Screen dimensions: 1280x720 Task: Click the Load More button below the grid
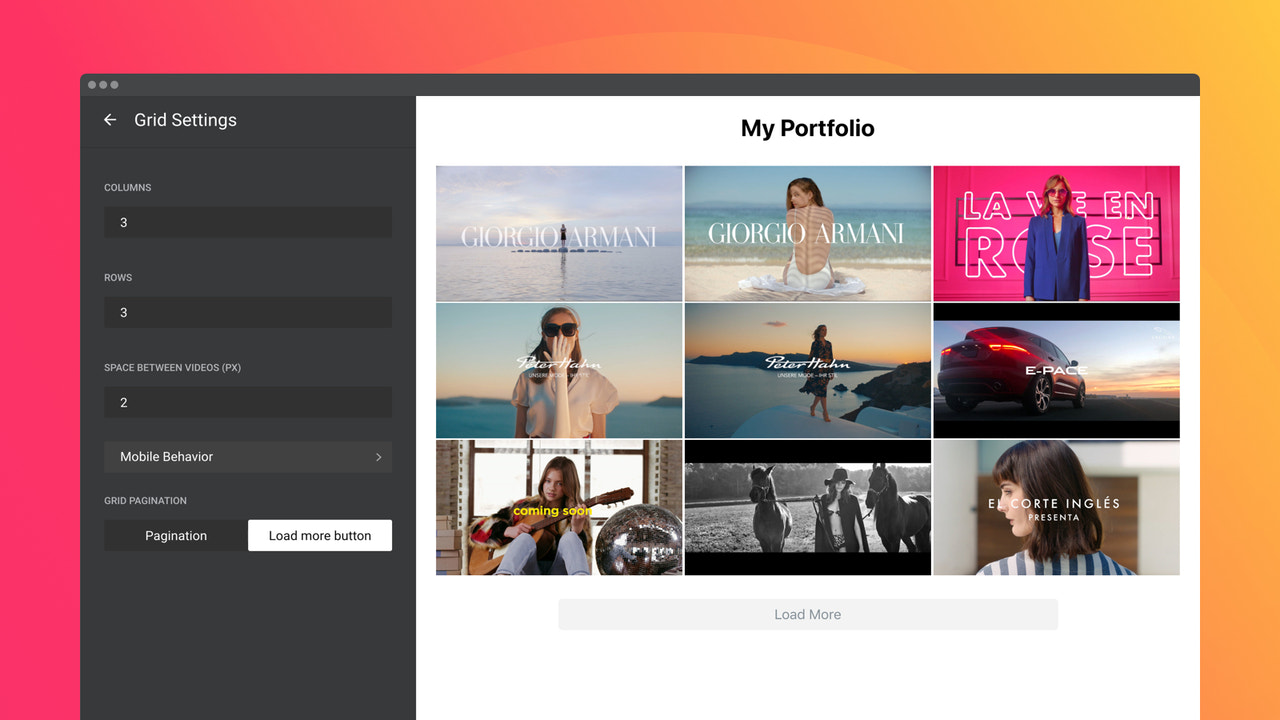pyautogui.click(x=807, y=614)
